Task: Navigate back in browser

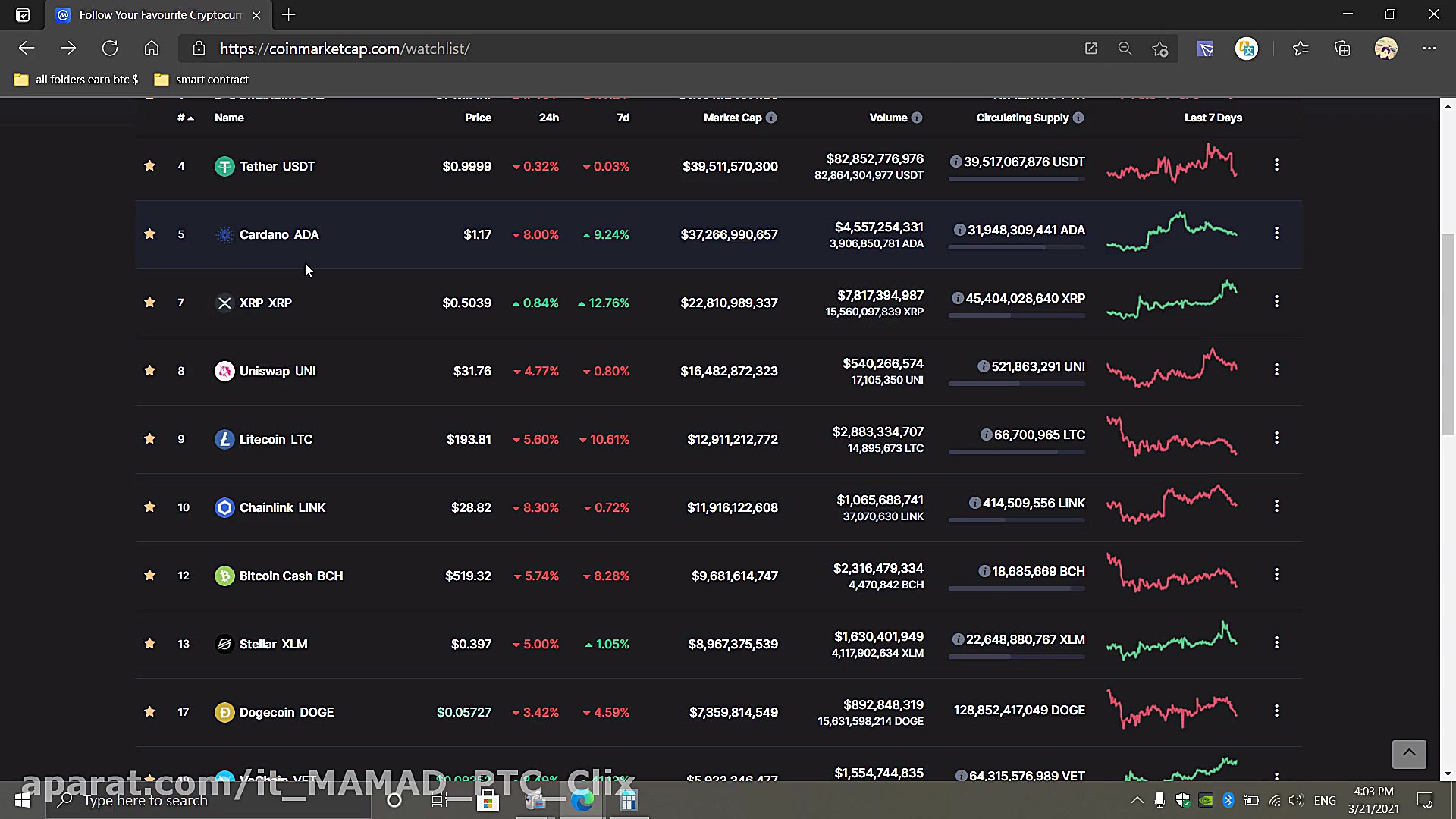Action: pos(27,49)
